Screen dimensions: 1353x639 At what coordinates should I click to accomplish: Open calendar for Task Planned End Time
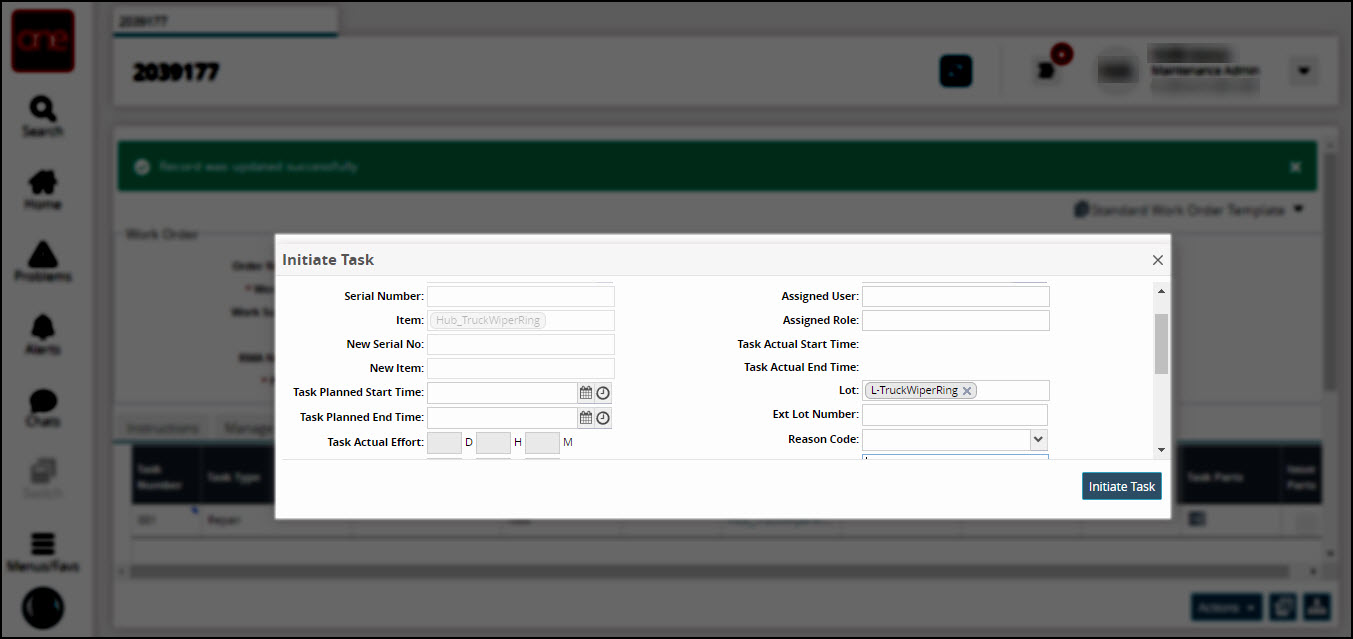pyautogui.click(x=586, y=418)
